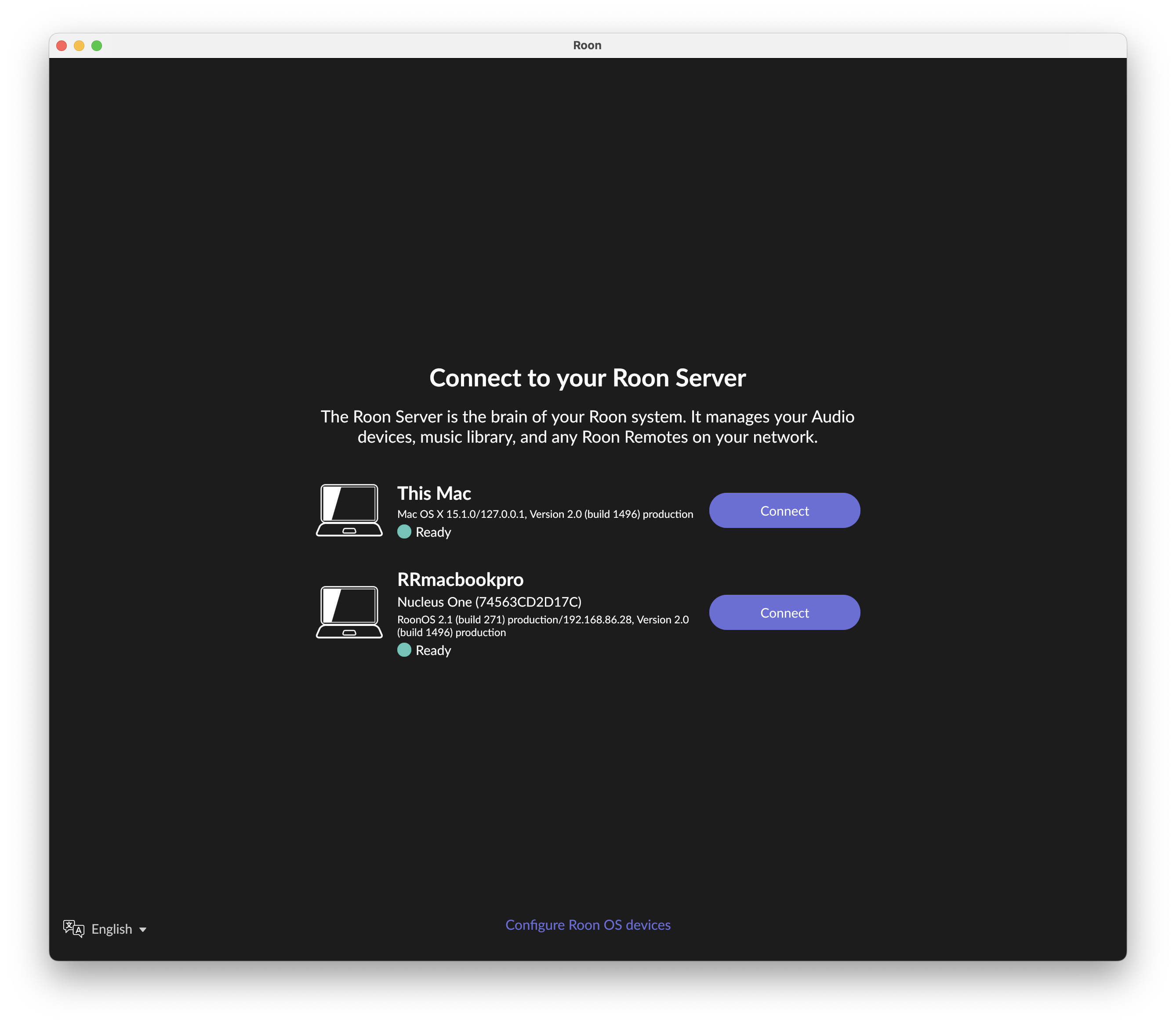Click the Mac OS X 15.1.0 version line
This screenshot has height=1026, width=1176.
coord(545,514)
